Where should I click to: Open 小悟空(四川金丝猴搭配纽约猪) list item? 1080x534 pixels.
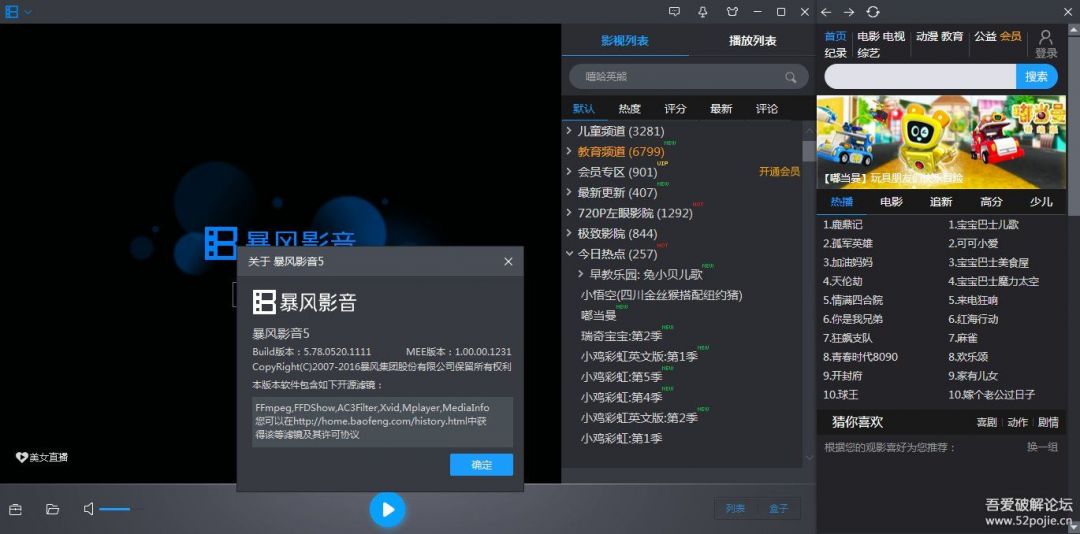pyautogui.click(x=661, y=295)
